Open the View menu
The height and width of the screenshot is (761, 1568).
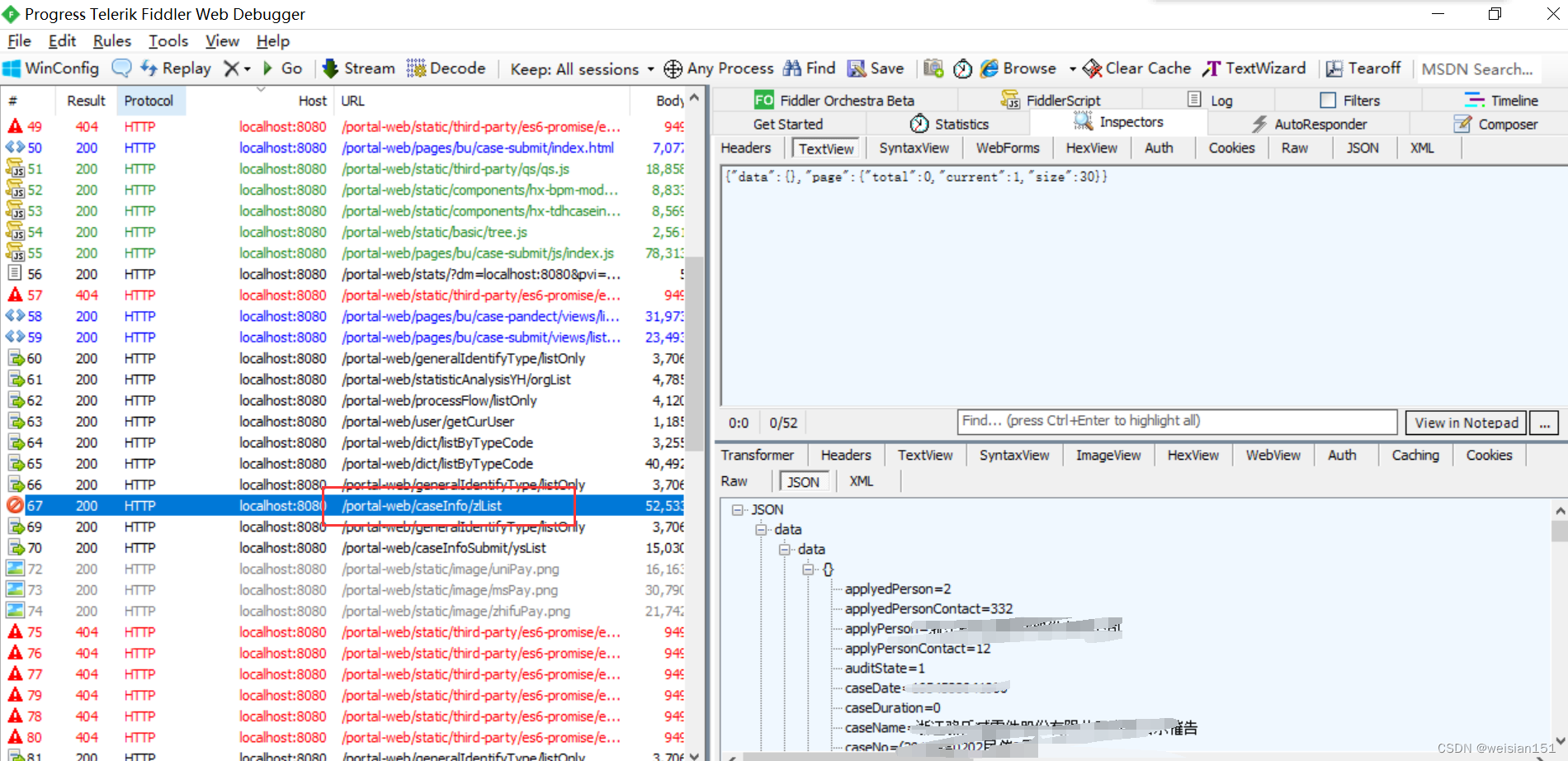(222, 40)
